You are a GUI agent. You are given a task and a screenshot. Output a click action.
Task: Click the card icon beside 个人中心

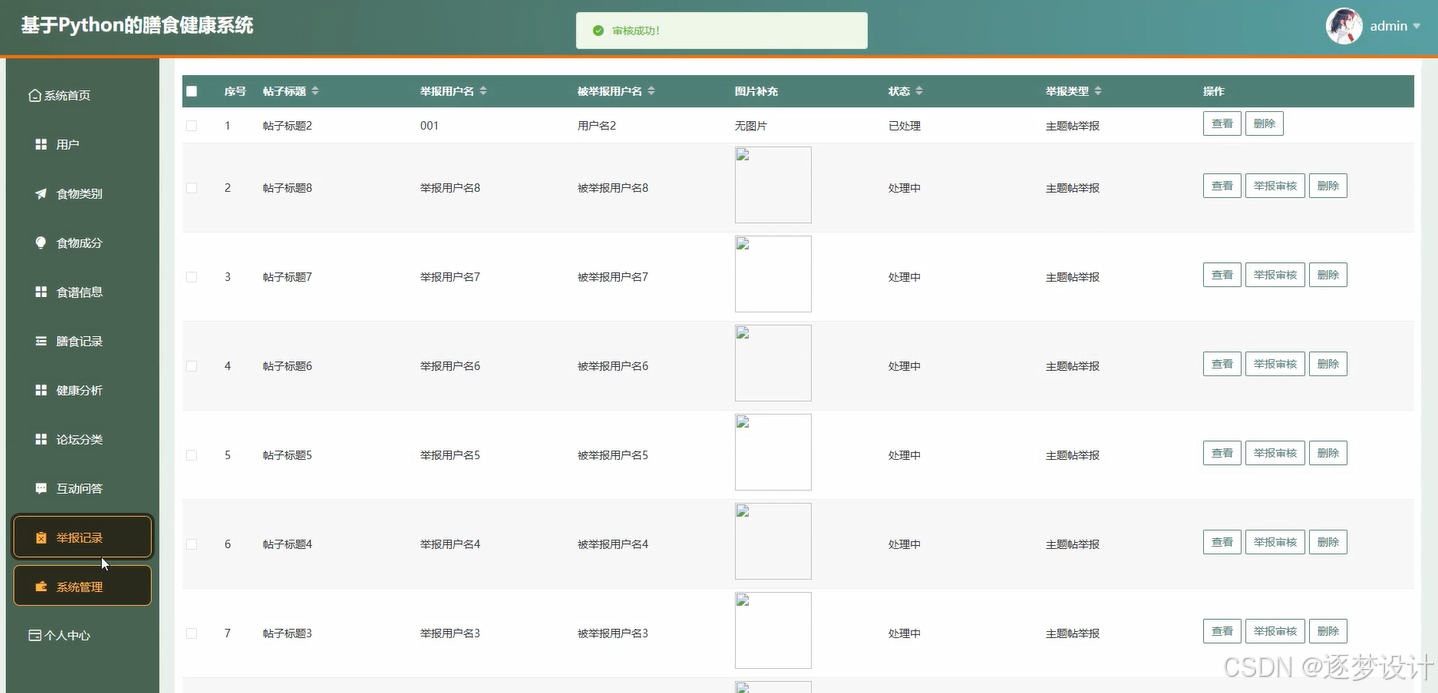[35, 635]
